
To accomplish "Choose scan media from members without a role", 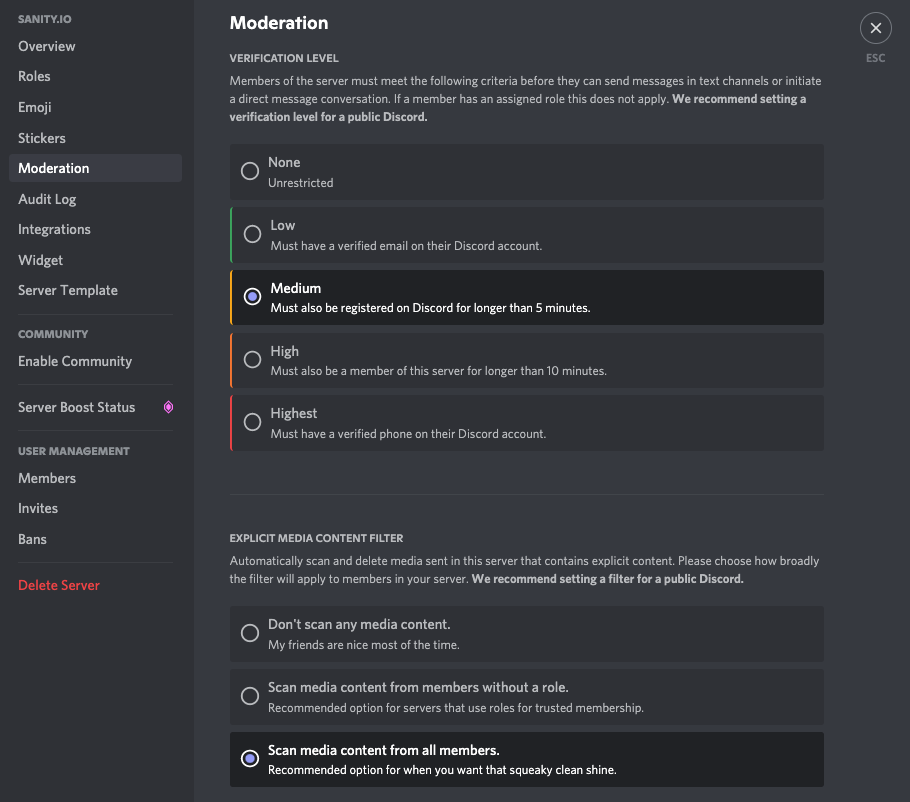I will [249, 696].
